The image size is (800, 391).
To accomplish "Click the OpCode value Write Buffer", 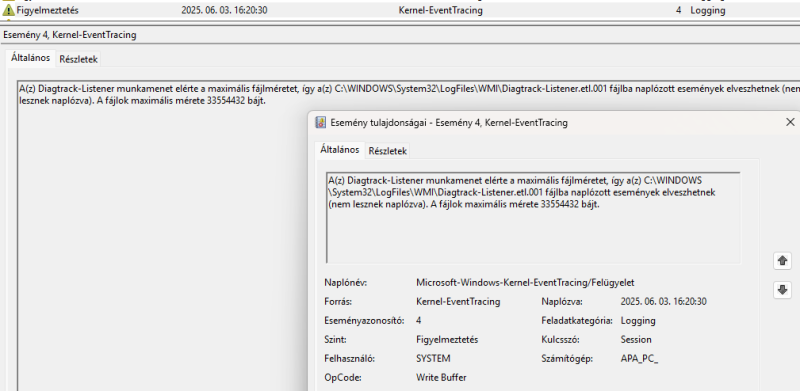I will (x=441, y=378).
